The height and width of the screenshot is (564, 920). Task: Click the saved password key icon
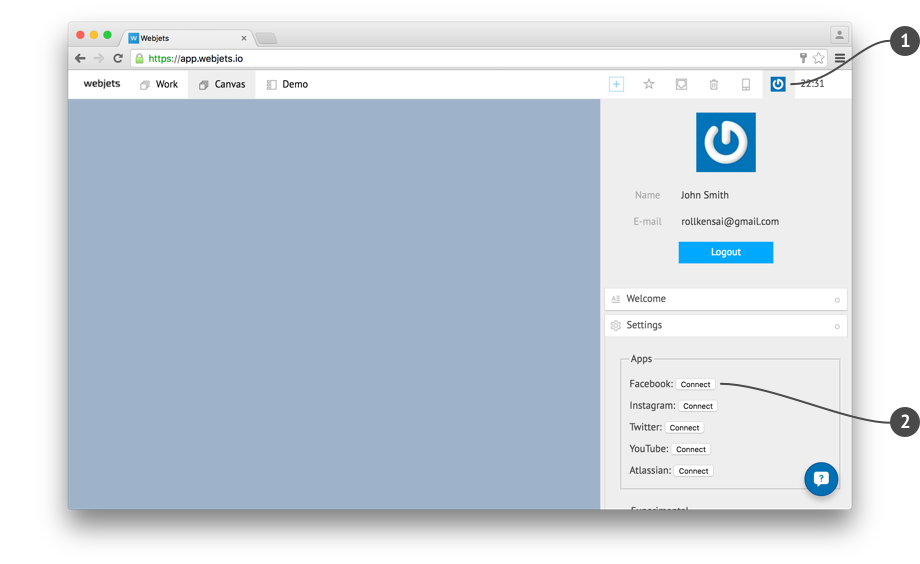tap(803, 58)
